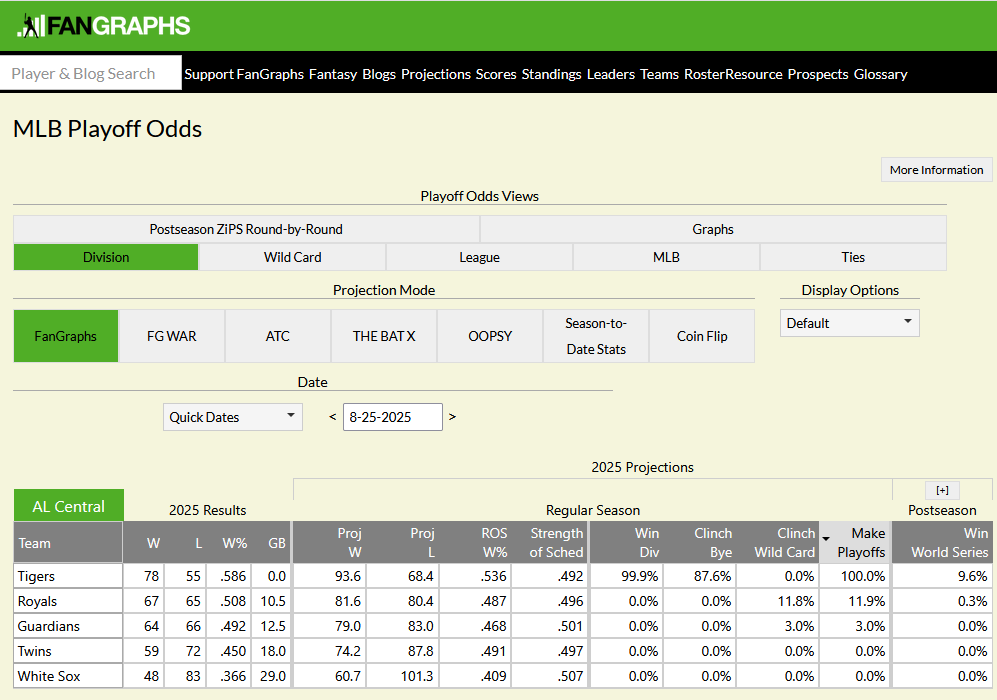Open the RosterResource menu item
The image size is (997, 700).
tap(733, 74)
